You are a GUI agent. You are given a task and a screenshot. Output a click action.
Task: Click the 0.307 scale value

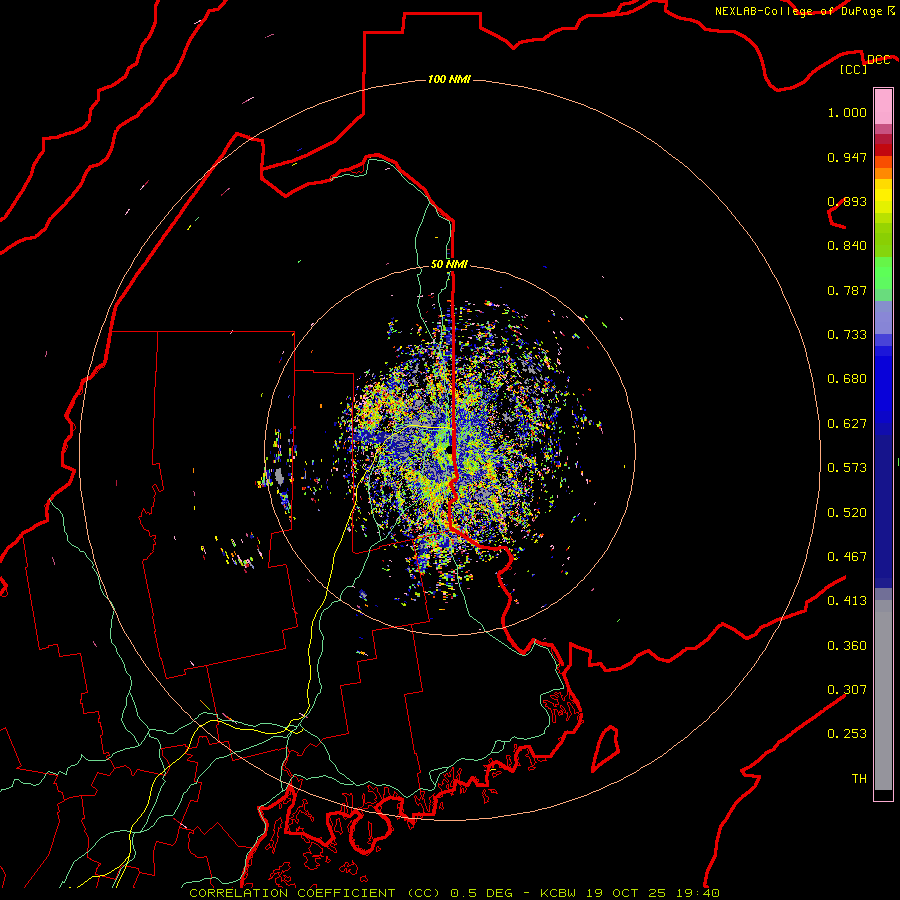pyautogui.click(x=847, y=690)
